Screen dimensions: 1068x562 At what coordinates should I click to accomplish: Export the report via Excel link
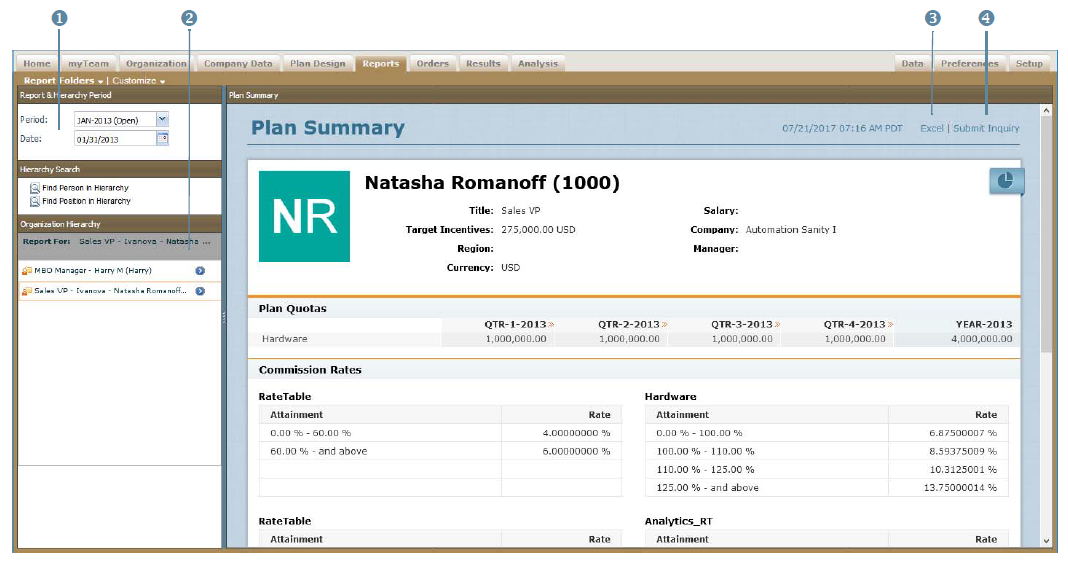[932, 128]
